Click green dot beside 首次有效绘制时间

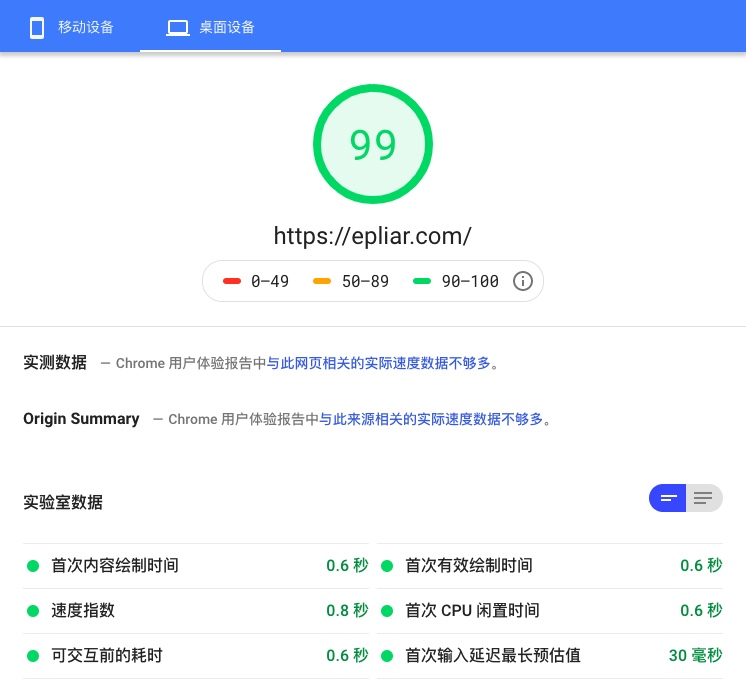pyautogui.click(x=387, y=566)
